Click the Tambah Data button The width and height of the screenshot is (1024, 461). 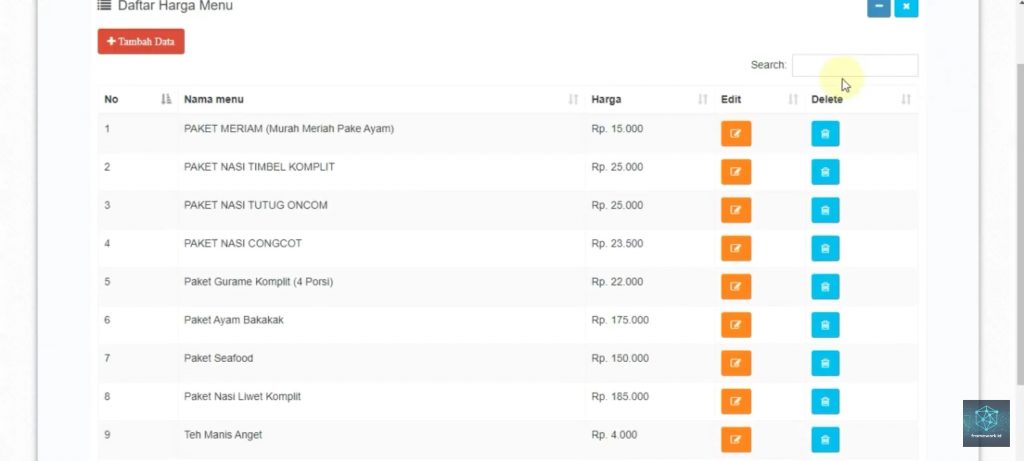pyautogui.click(x=141, y=42)
